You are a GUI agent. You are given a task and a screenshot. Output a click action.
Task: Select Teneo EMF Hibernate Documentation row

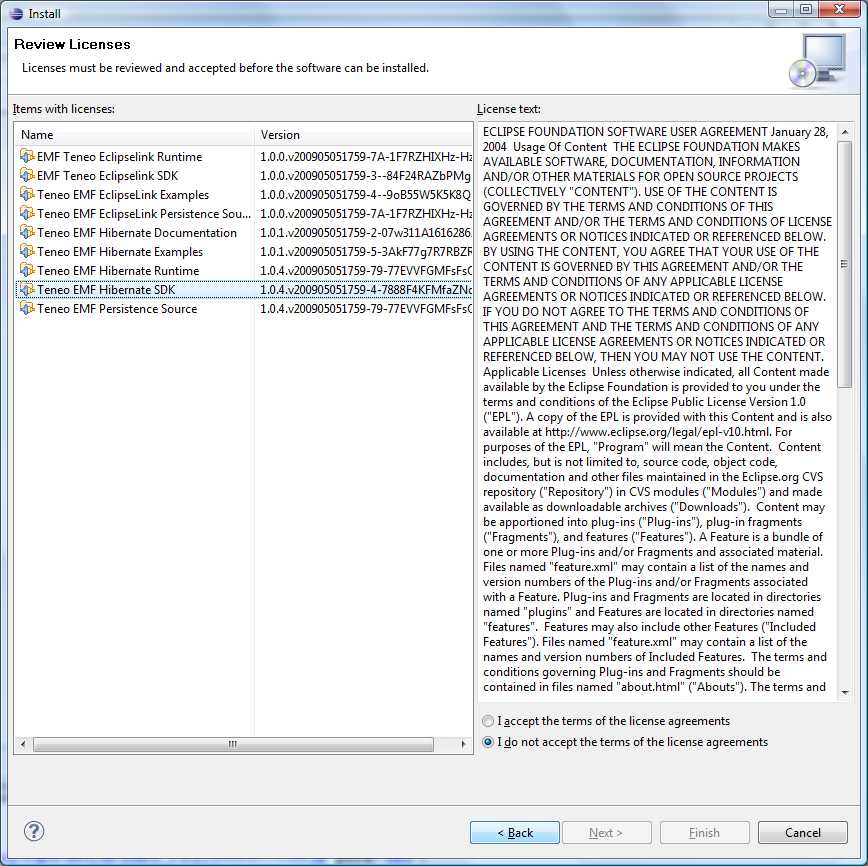tap(244, 233)
